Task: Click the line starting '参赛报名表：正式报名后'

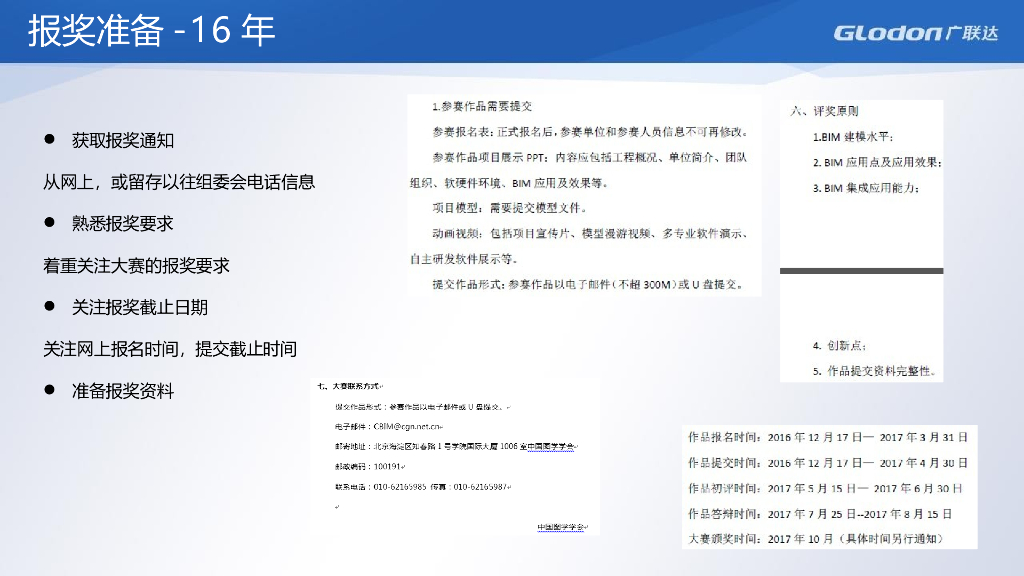Action: click(590, 132)
